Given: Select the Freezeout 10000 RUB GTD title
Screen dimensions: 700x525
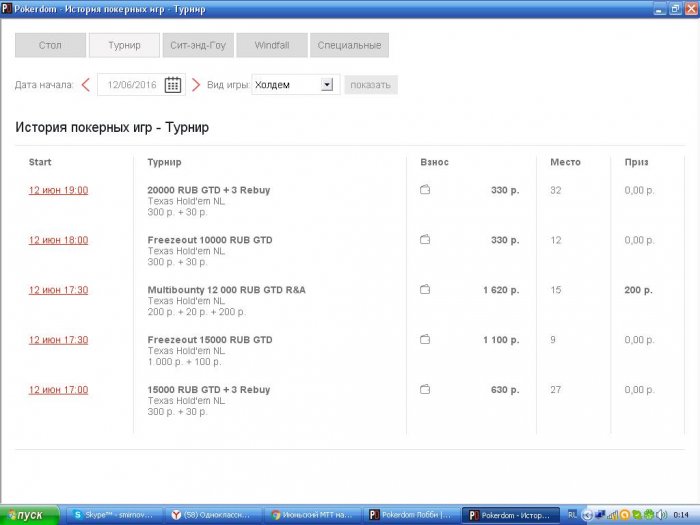Looking at the screenshot, I should pyautogui.click(x=210, y=240).
